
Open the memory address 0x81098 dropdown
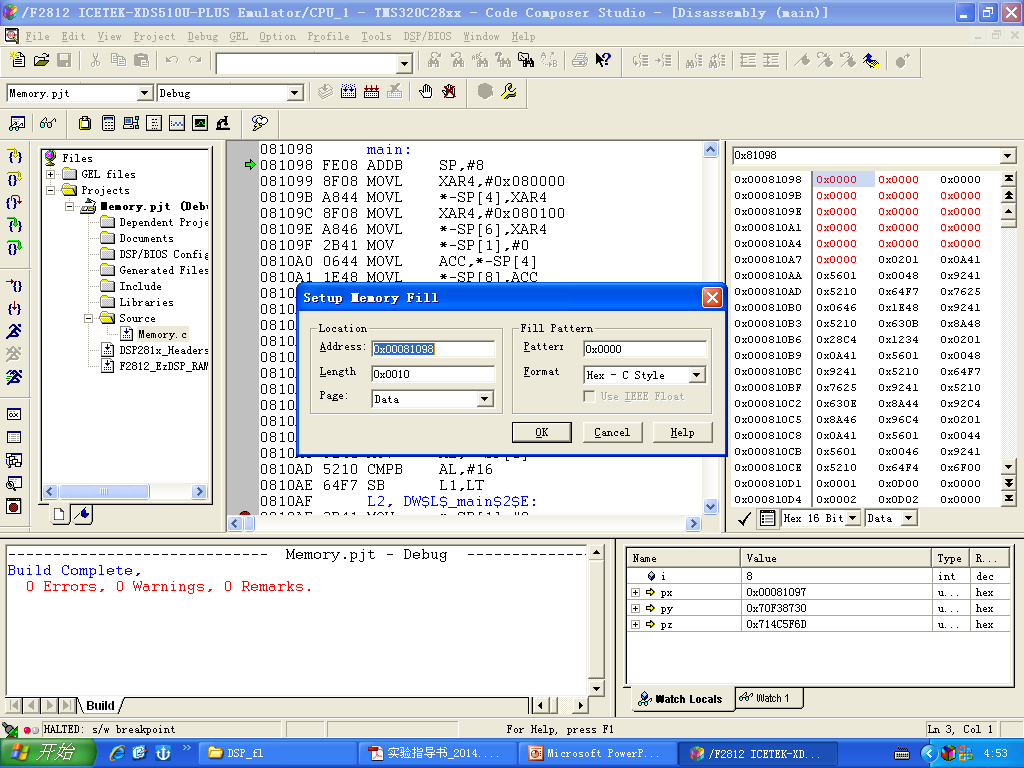pos(1008,155)
